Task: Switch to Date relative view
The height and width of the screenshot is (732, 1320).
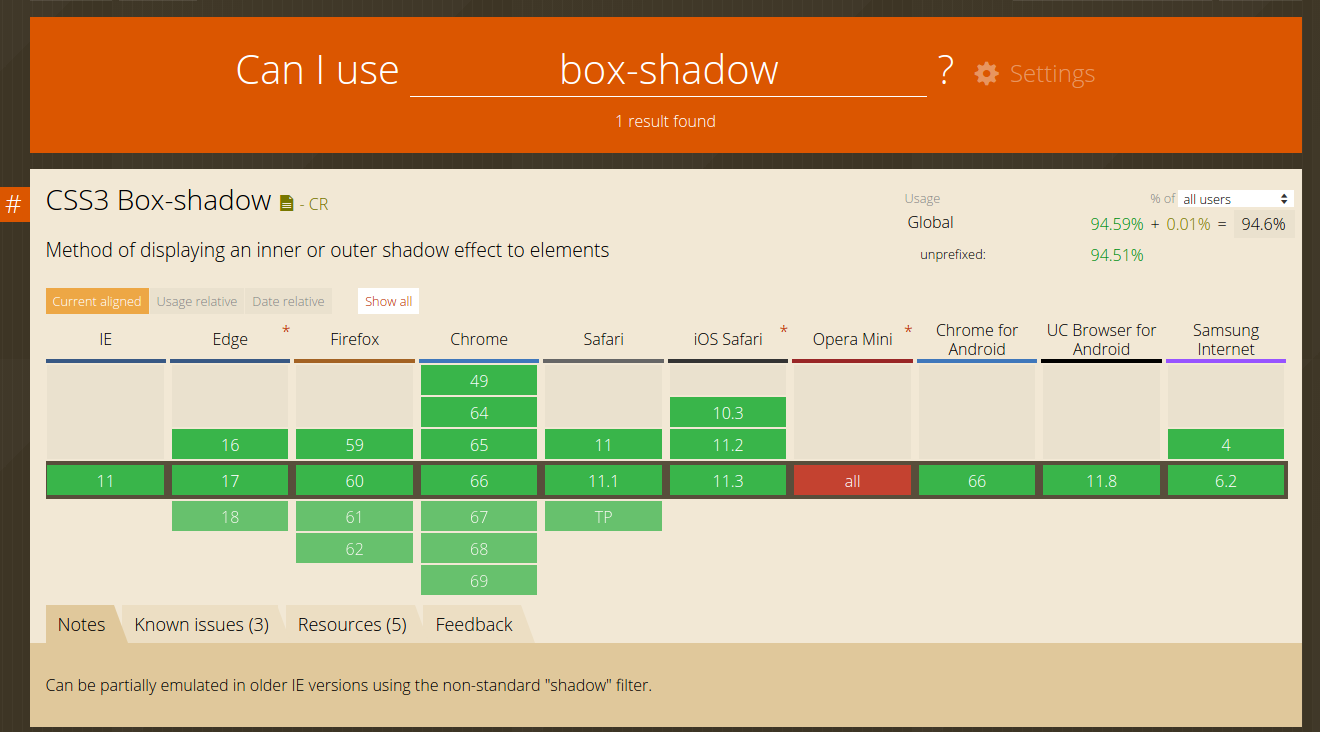Action: pyautogui.click(x=288, y=301)
